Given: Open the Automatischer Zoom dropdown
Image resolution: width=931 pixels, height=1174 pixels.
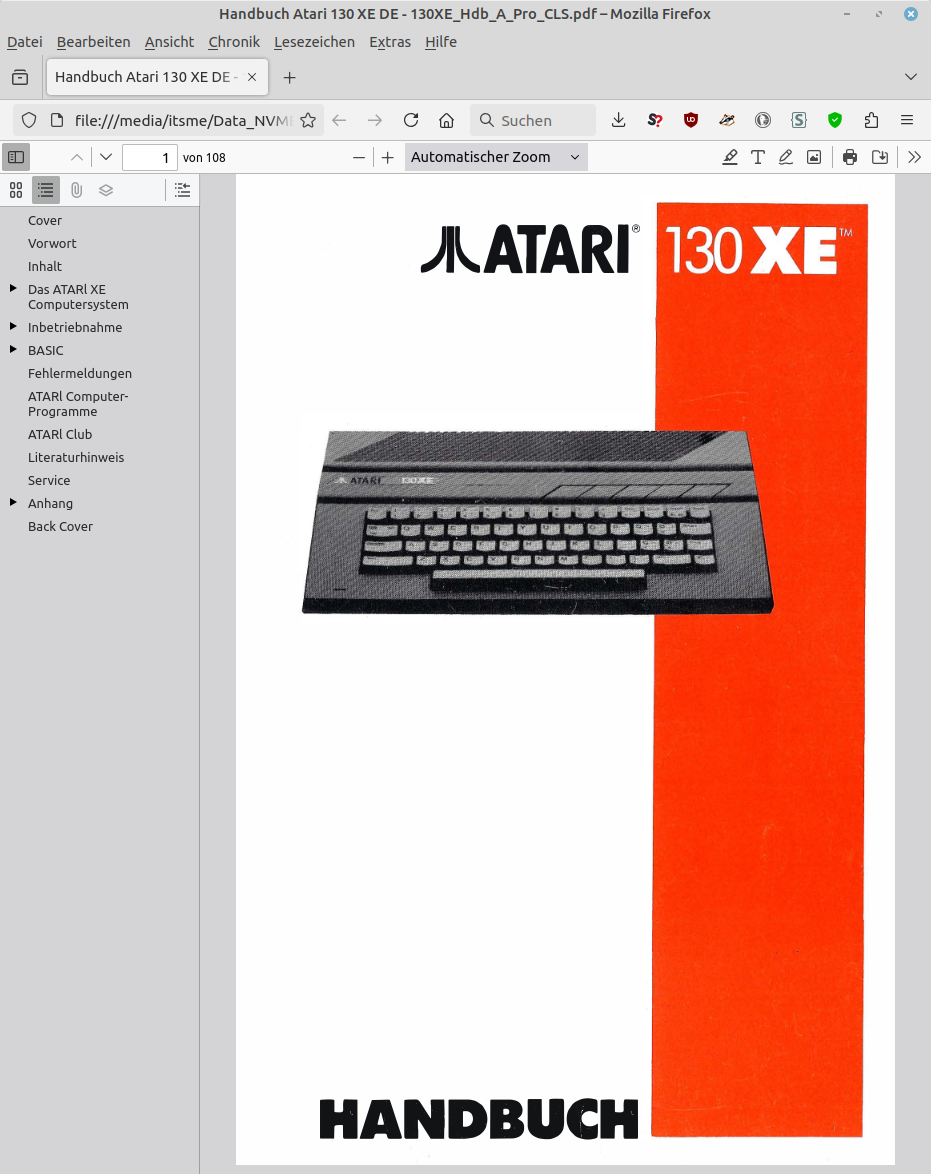Looking at the screenshot, I should pos(496,157).
